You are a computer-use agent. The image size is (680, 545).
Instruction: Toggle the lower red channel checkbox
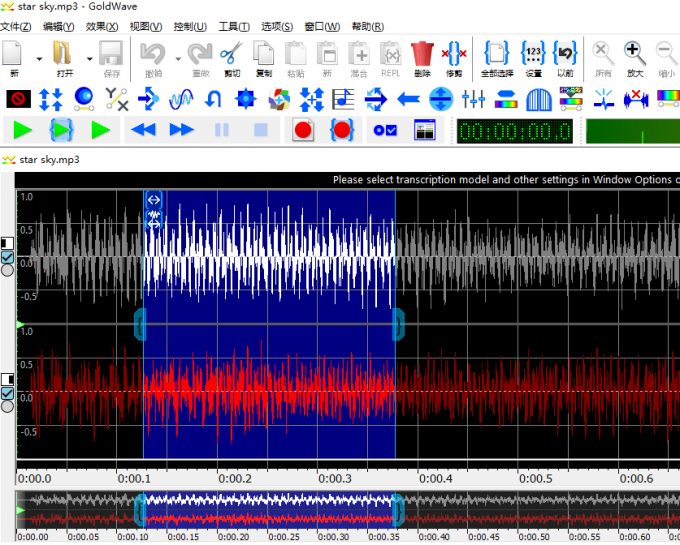pyautogui.click(x=8, y=393)
